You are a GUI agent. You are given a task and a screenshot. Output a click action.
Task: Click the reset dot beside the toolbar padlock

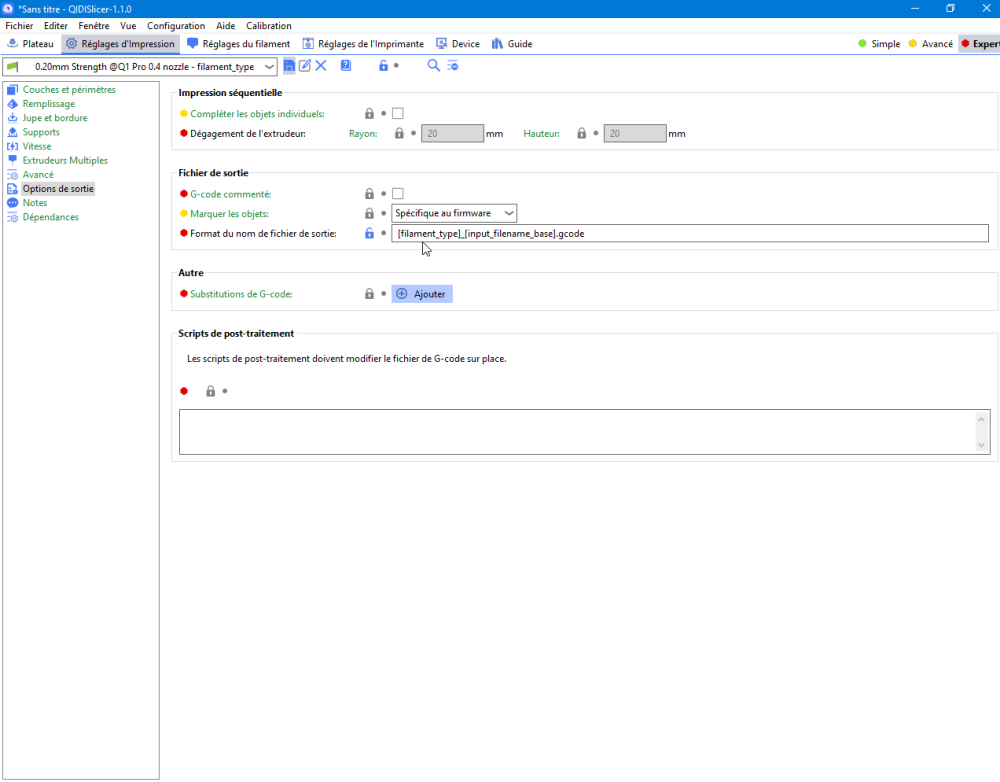pyautogui.click(x=396, y=66)
